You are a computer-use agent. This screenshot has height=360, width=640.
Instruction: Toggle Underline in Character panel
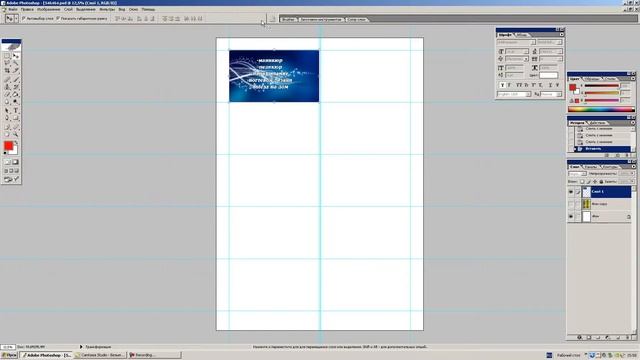(x=551, y=85)
